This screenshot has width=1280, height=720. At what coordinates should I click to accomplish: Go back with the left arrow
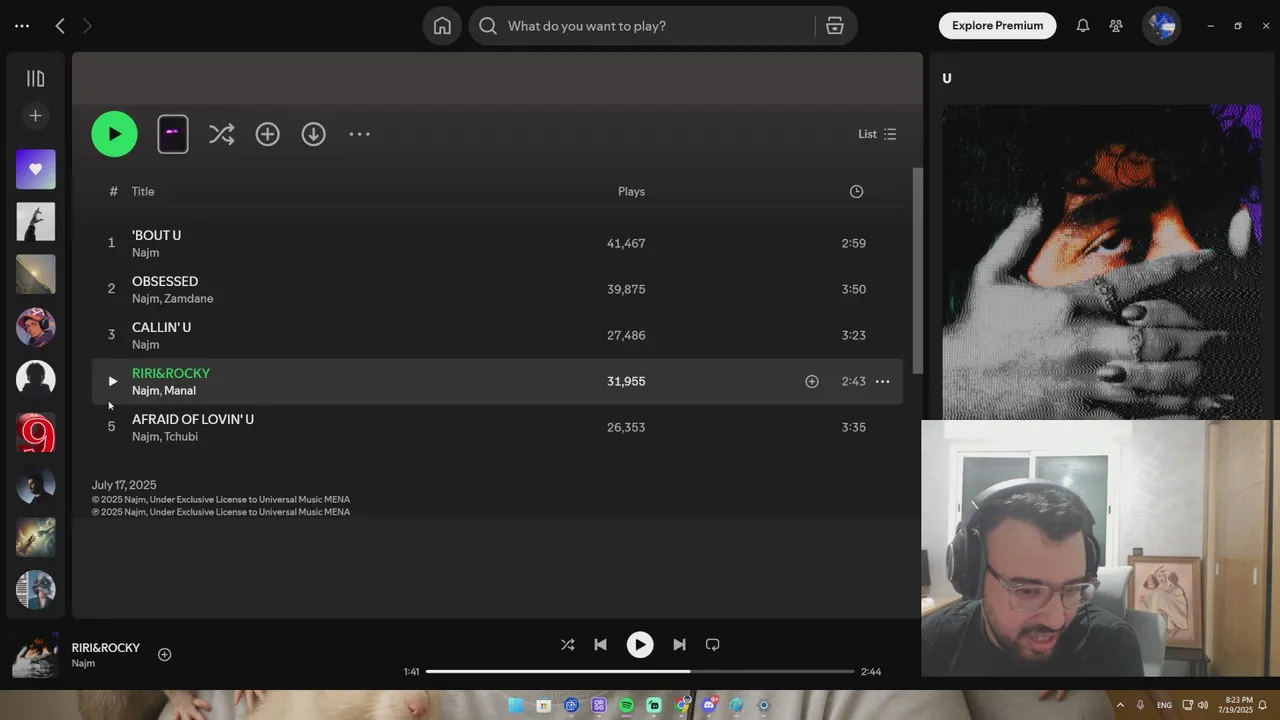pos(60,26)
